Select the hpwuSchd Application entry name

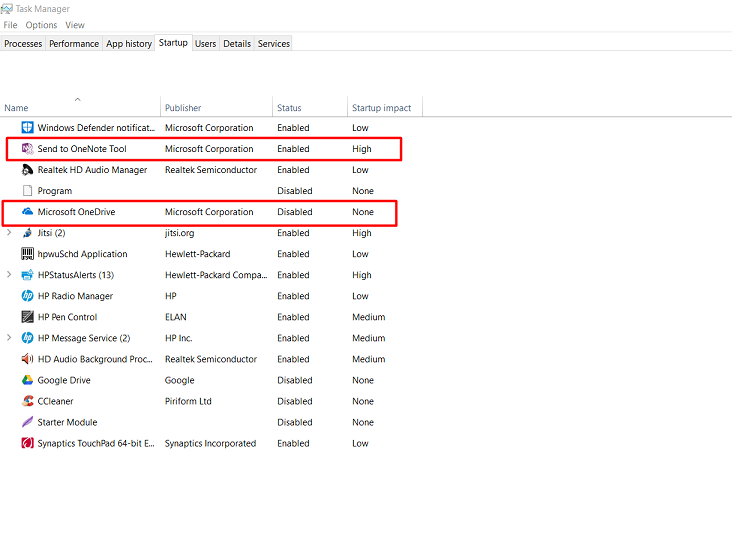(82, 253)
